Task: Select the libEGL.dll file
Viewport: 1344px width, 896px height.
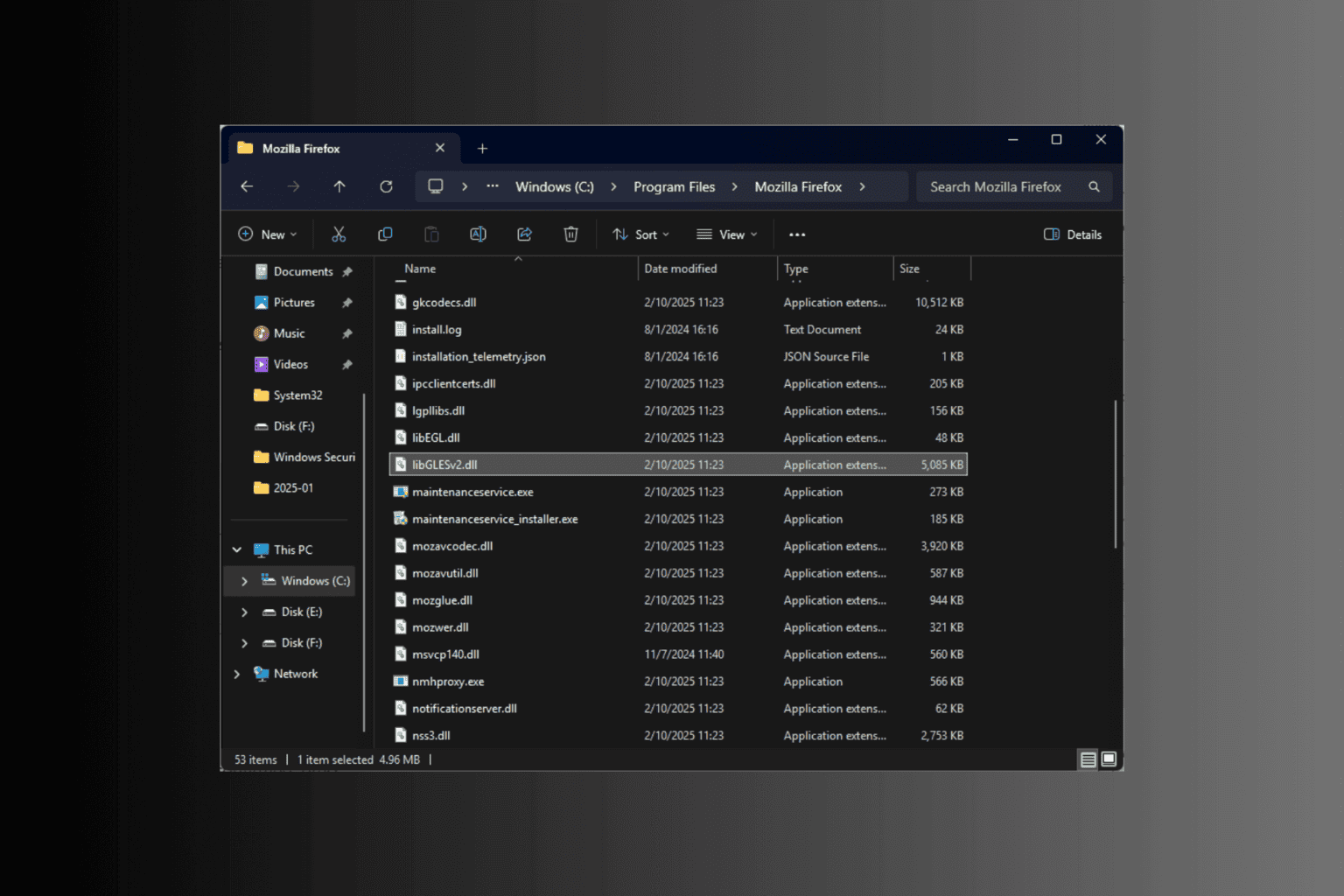Action: (678, 437)
